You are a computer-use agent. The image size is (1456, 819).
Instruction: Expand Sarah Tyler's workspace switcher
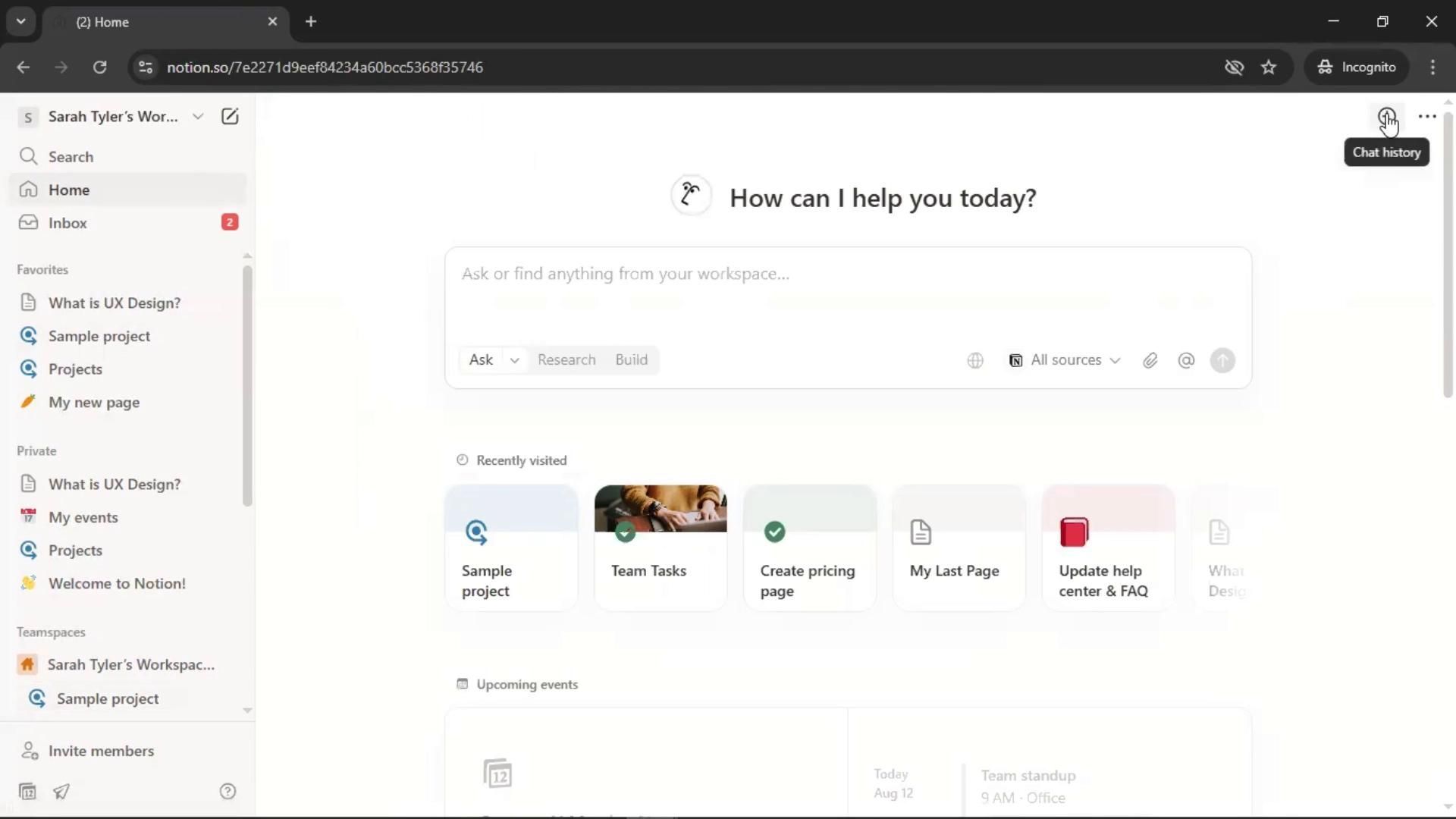click(x=112, y=117)
